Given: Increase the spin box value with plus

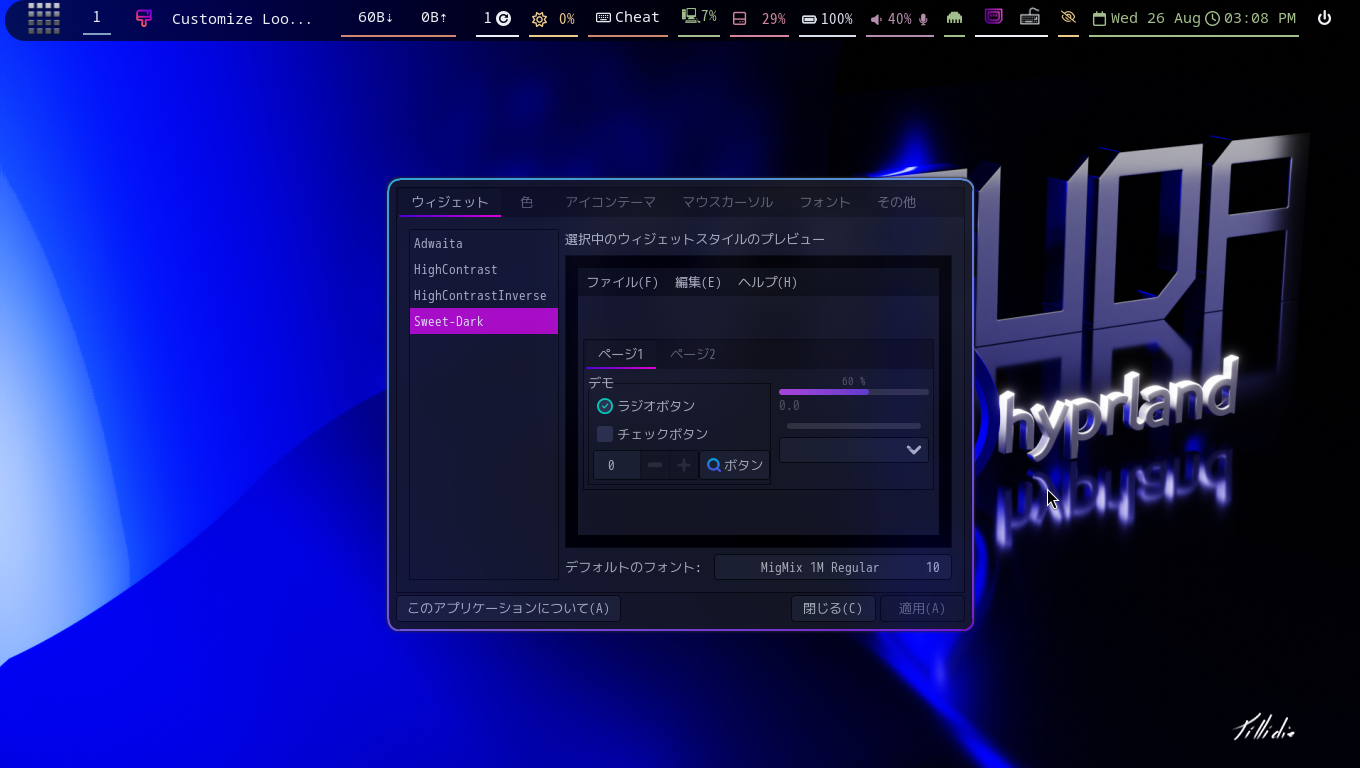Looking at the screenshot, I should [x=684, y=465].
